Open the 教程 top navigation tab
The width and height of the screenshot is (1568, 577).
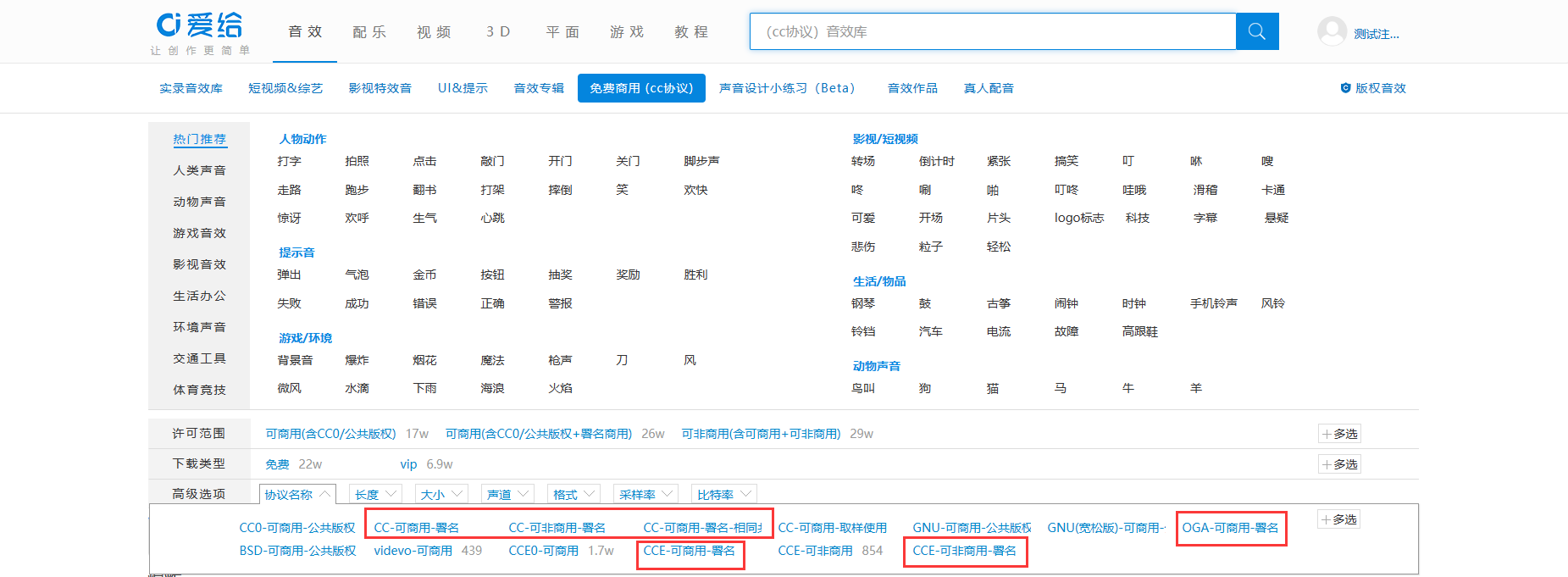pos(691,31)
